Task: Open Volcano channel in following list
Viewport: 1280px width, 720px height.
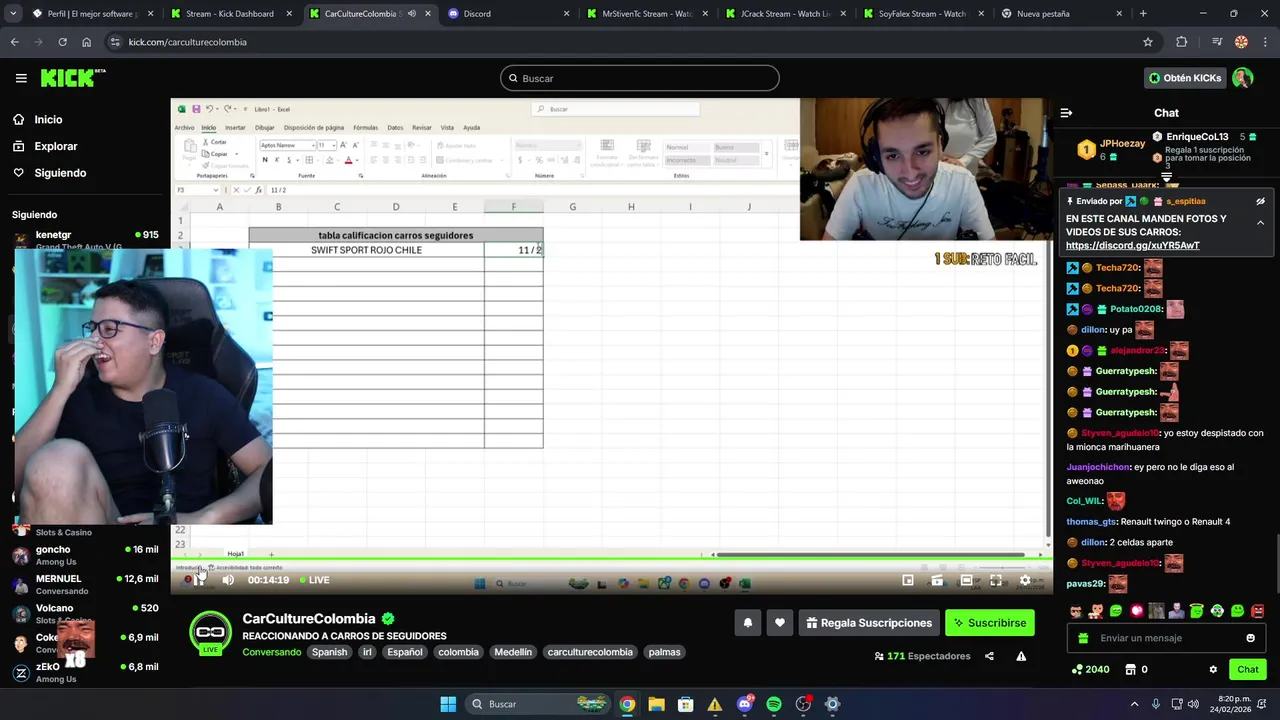Action: pos(86,613)
